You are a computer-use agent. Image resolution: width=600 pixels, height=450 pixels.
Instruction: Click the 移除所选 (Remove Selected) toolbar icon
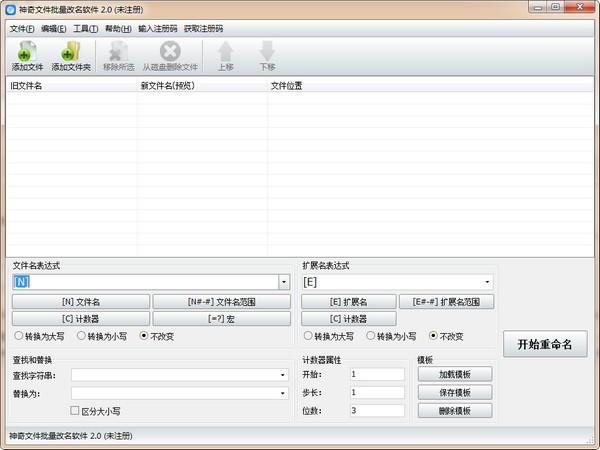click(119, 52)
